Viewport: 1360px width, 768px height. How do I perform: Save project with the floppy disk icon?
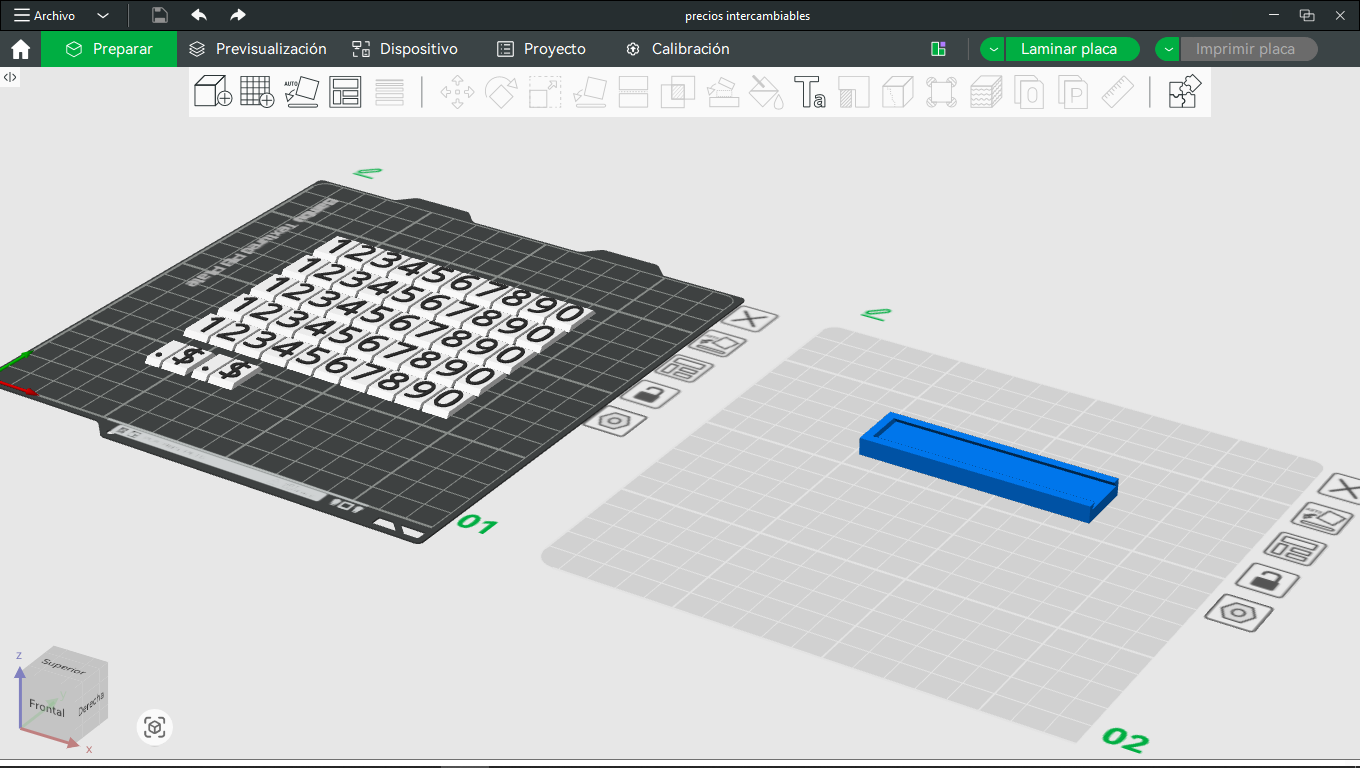[160, 15]
